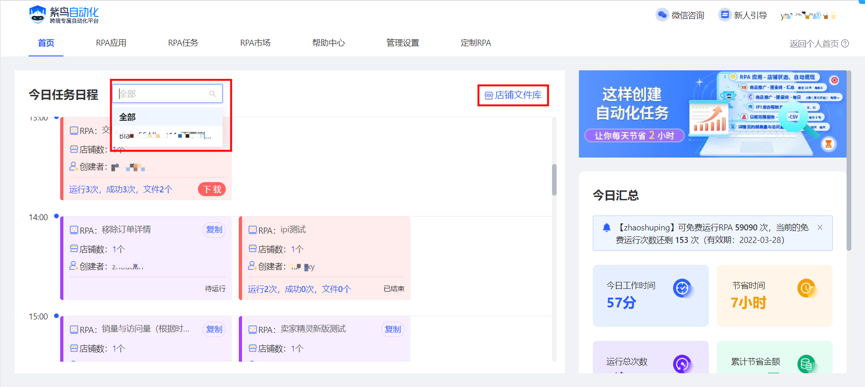
Task: Click 复制 on 卖家精灵新版测试 card
Action: (x=393, y=329)
